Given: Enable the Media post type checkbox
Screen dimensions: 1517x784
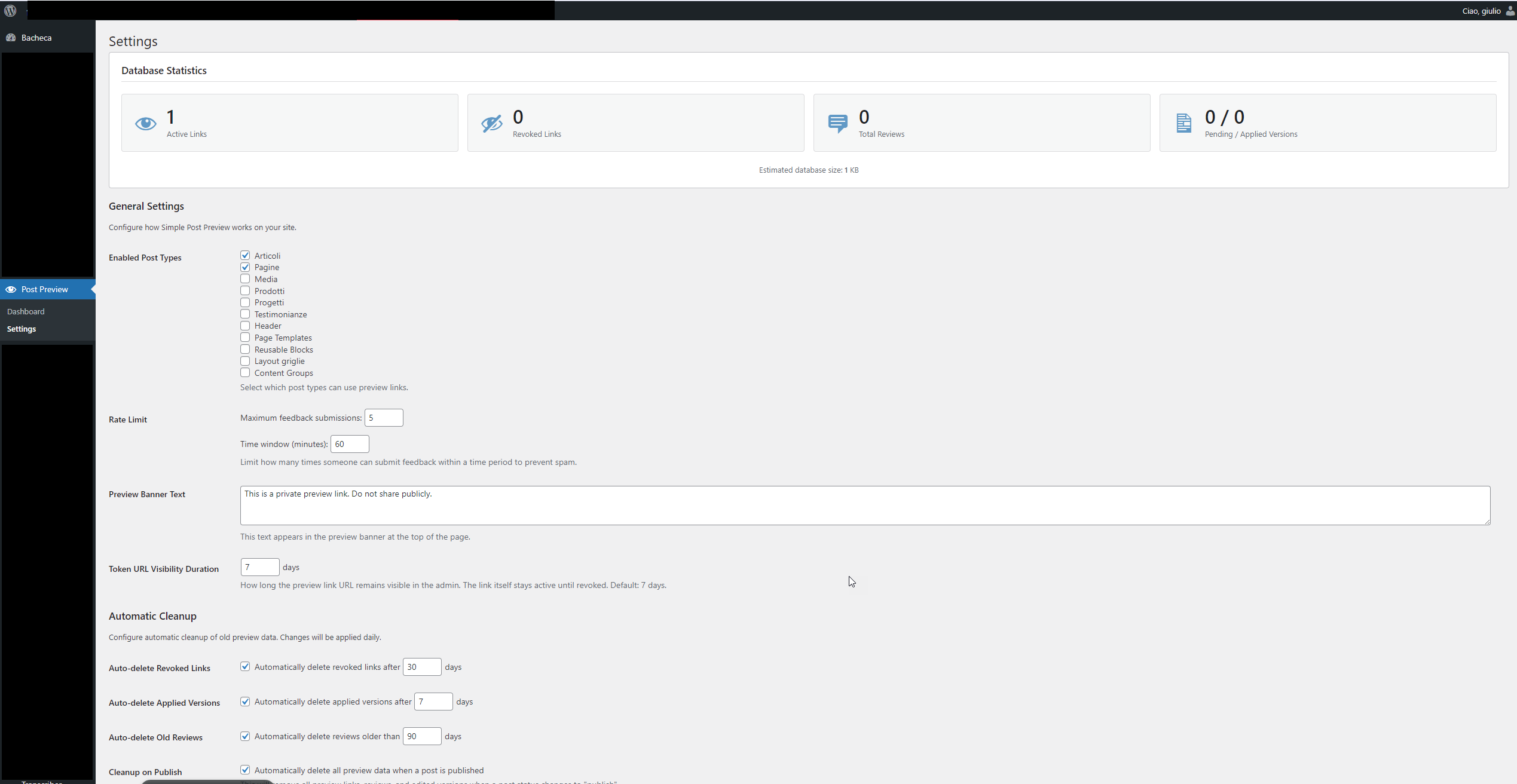Looking at the screenshot, I should (245, 278).
